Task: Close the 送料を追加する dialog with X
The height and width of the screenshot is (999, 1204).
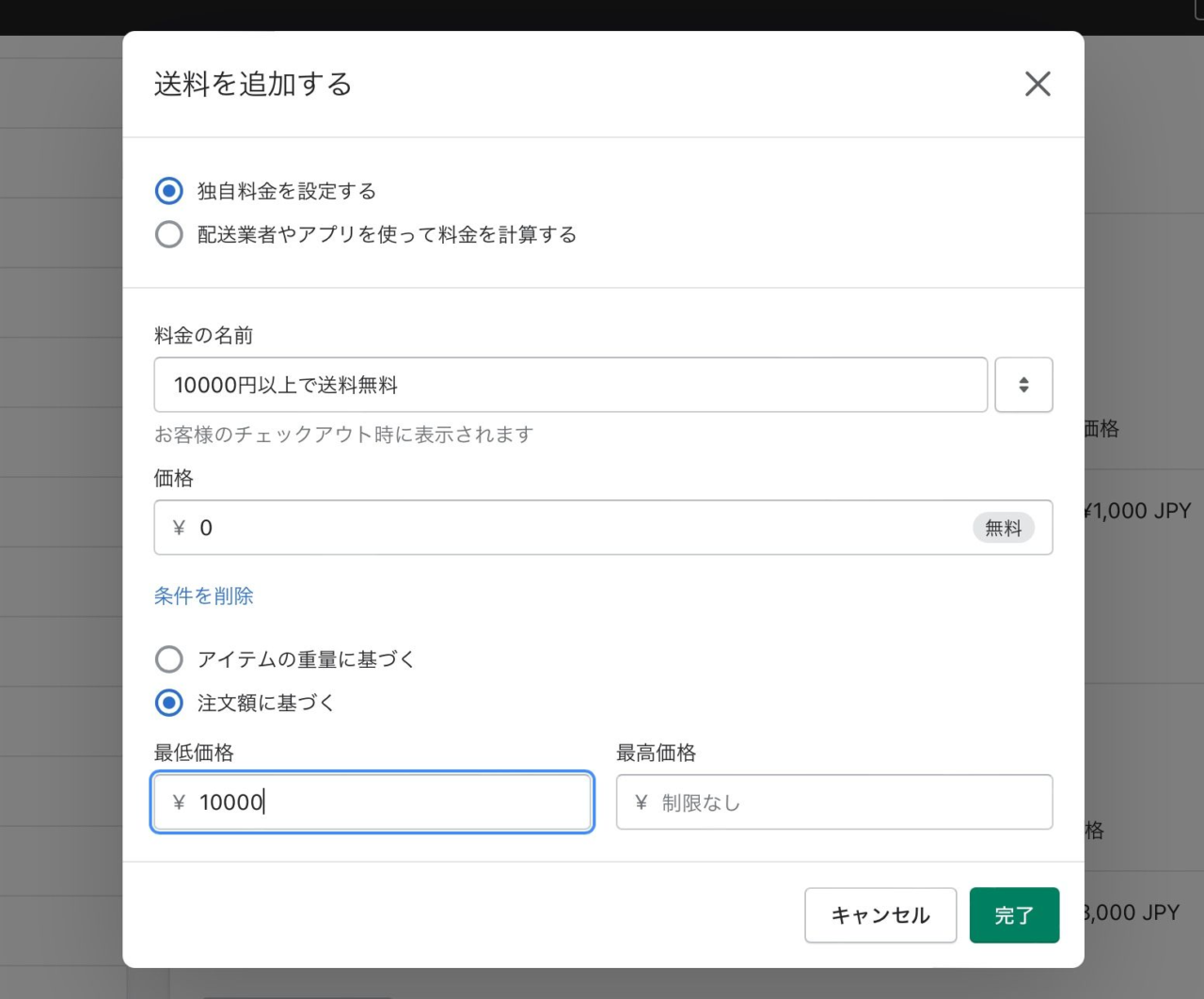Action: 1038,84
